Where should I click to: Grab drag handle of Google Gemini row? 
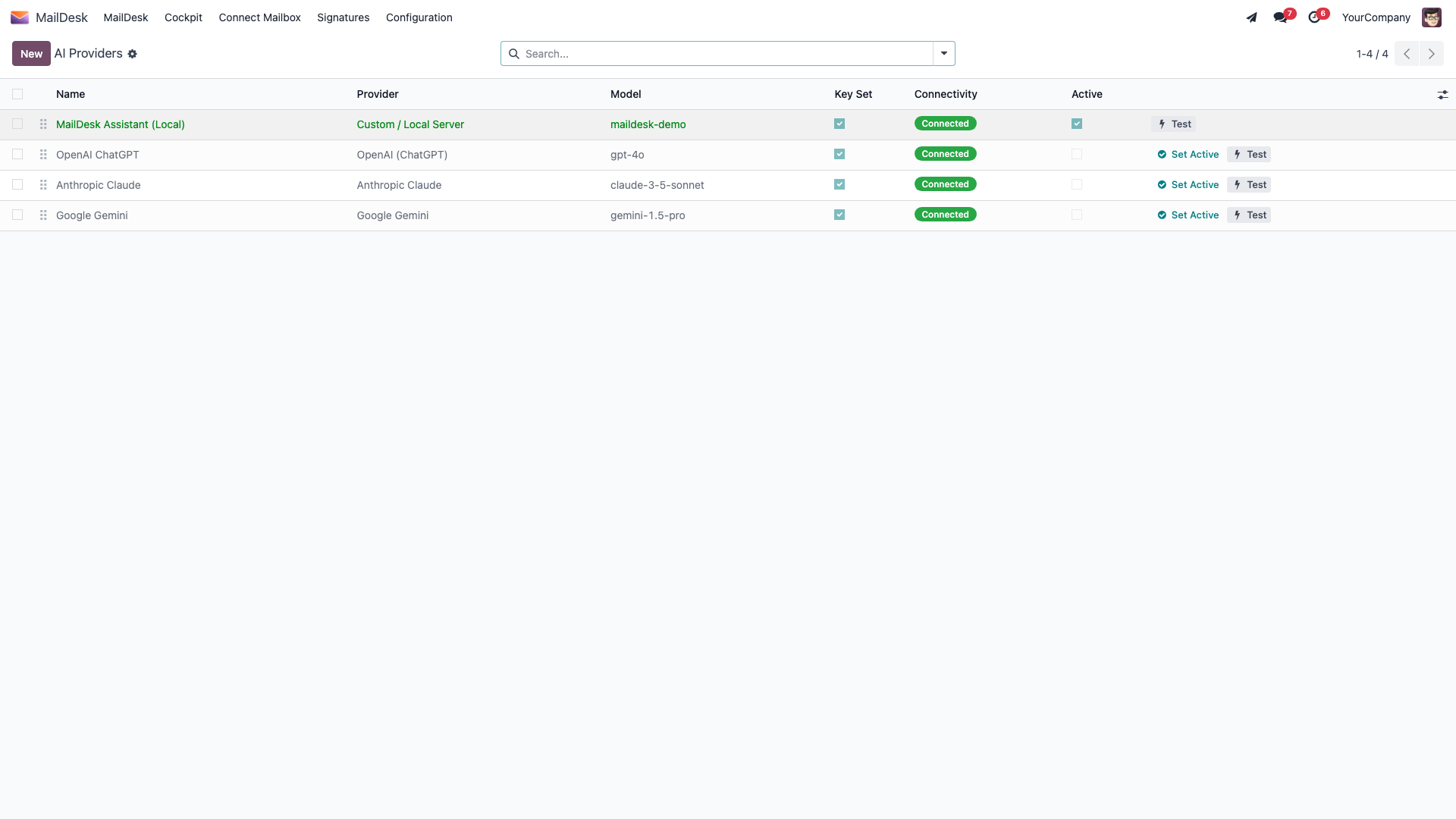[43, 215]
